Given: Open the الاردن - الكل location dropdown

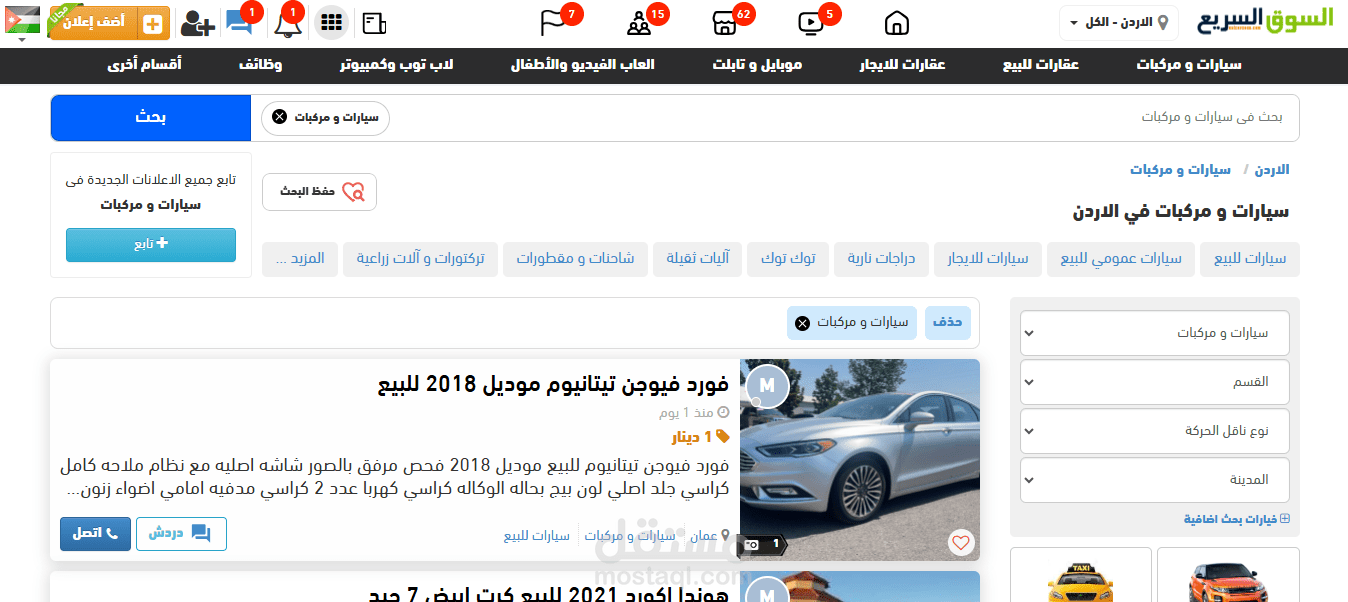Looking at the screenshot, I should 1118,22.
